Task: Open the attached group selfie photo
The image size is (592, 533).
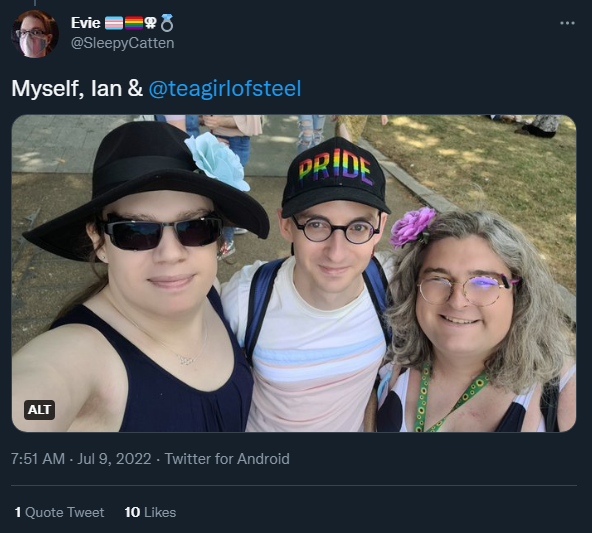Action: click(x=294, y=273)
